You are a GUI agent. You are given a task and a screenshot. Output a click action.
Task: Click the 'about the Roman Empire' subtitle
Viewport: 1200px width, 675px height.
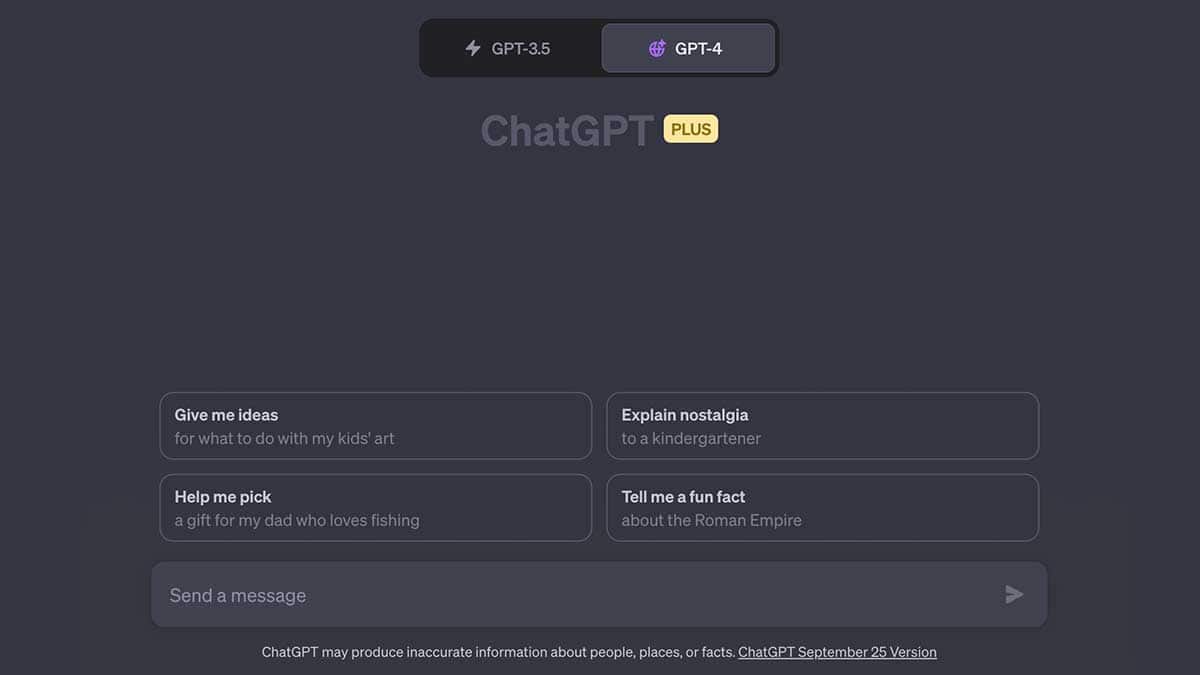click(x=711, y=520)
